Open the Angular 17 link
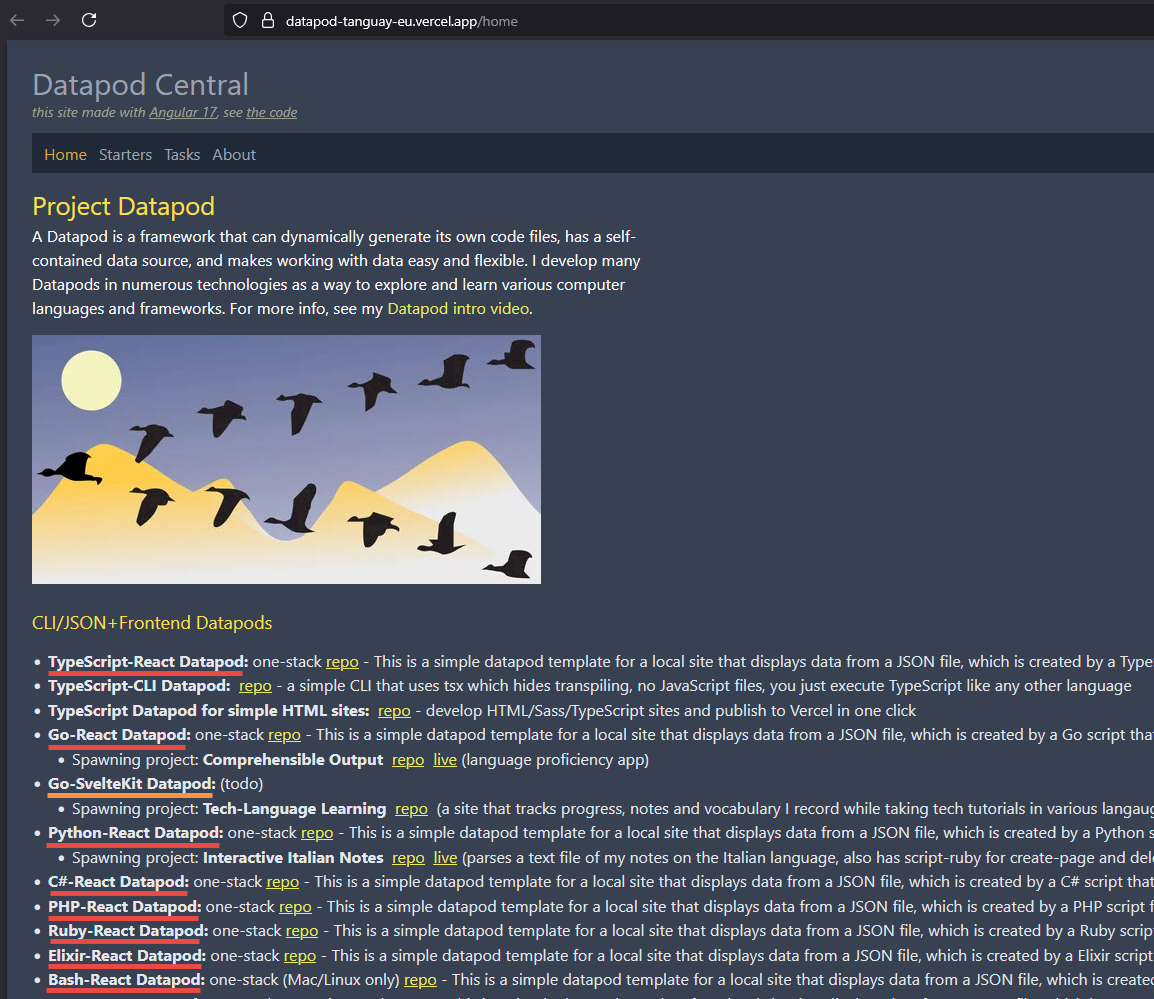The width and height of the screenshot is (1154, 999). (183, 112)
